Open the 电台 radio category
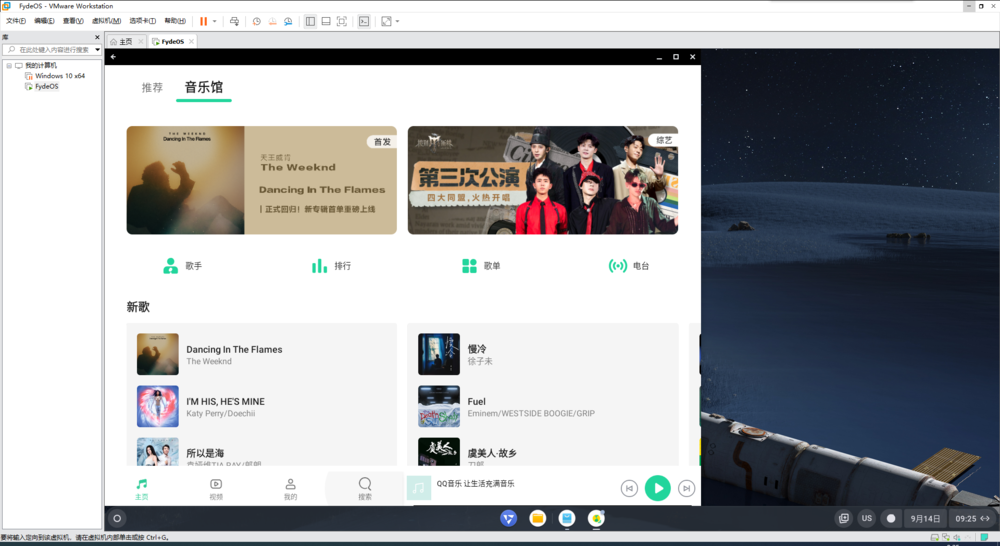Viewport: 1000px width, 546px height. pos(629,266)
